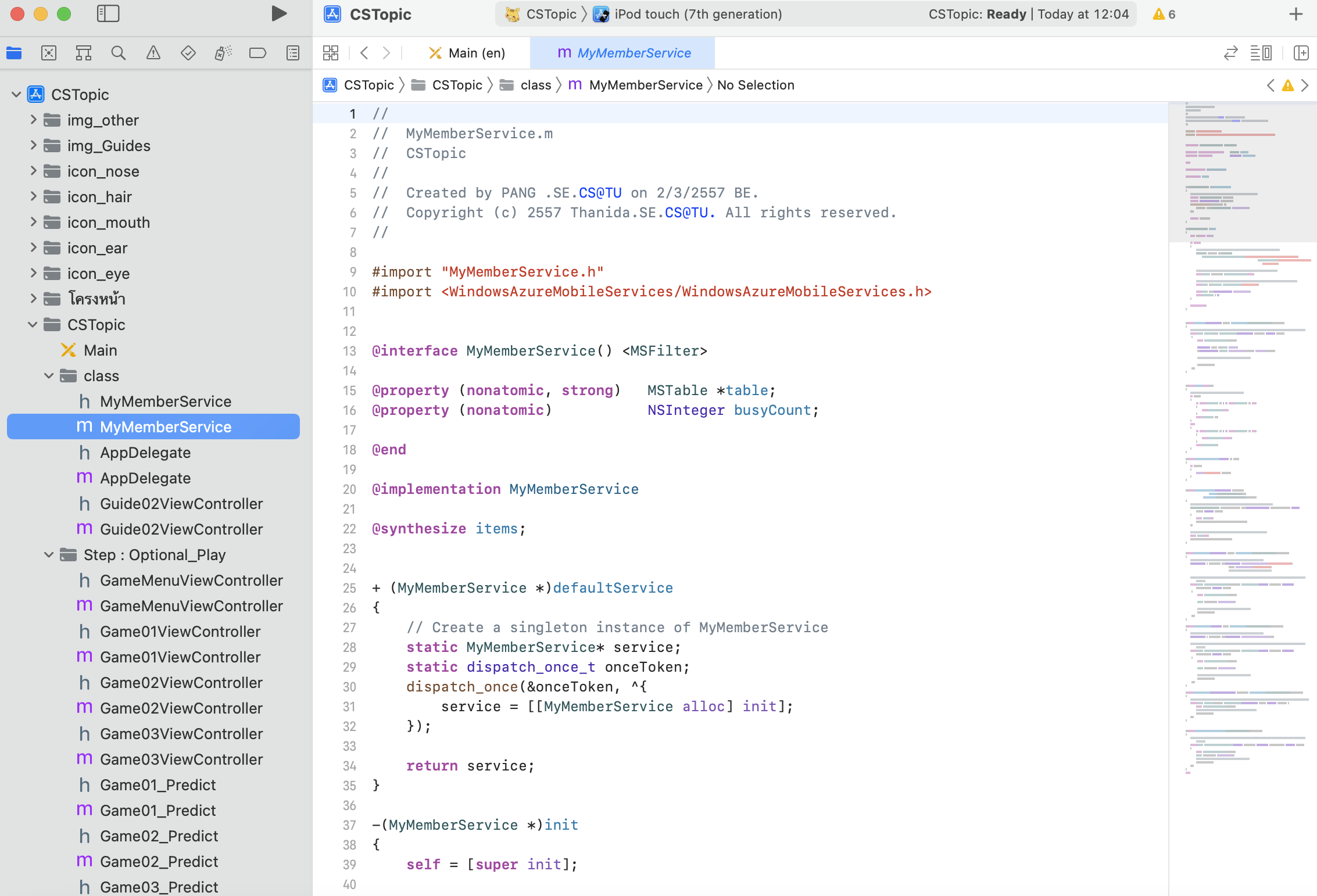Open the Find navigator magnifier icon
The height and width of the screenshot is (896, 1317).
tap(119, 53)
